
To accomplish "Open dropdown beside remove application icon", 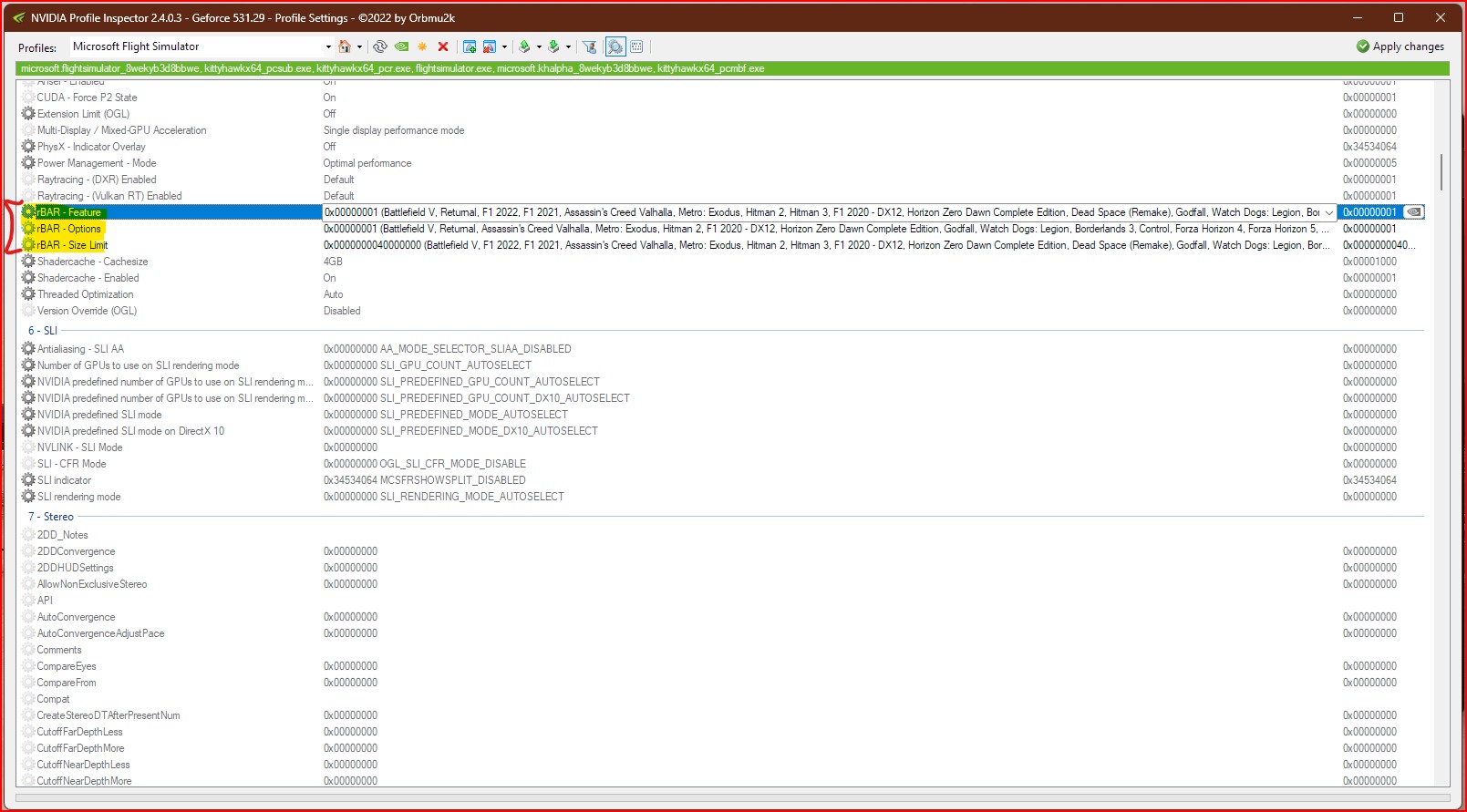I will 504,46.
